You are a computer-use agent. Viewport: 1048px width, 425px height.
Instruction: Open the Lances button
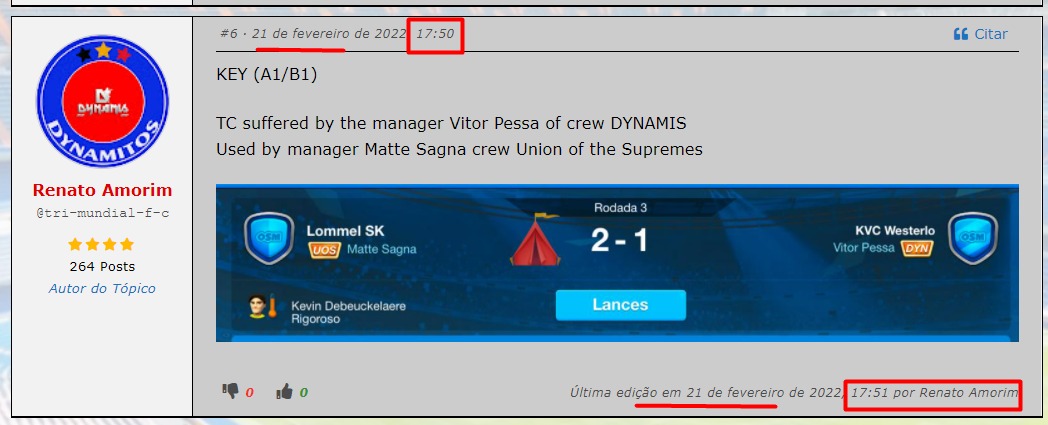(x=620, y=305)
